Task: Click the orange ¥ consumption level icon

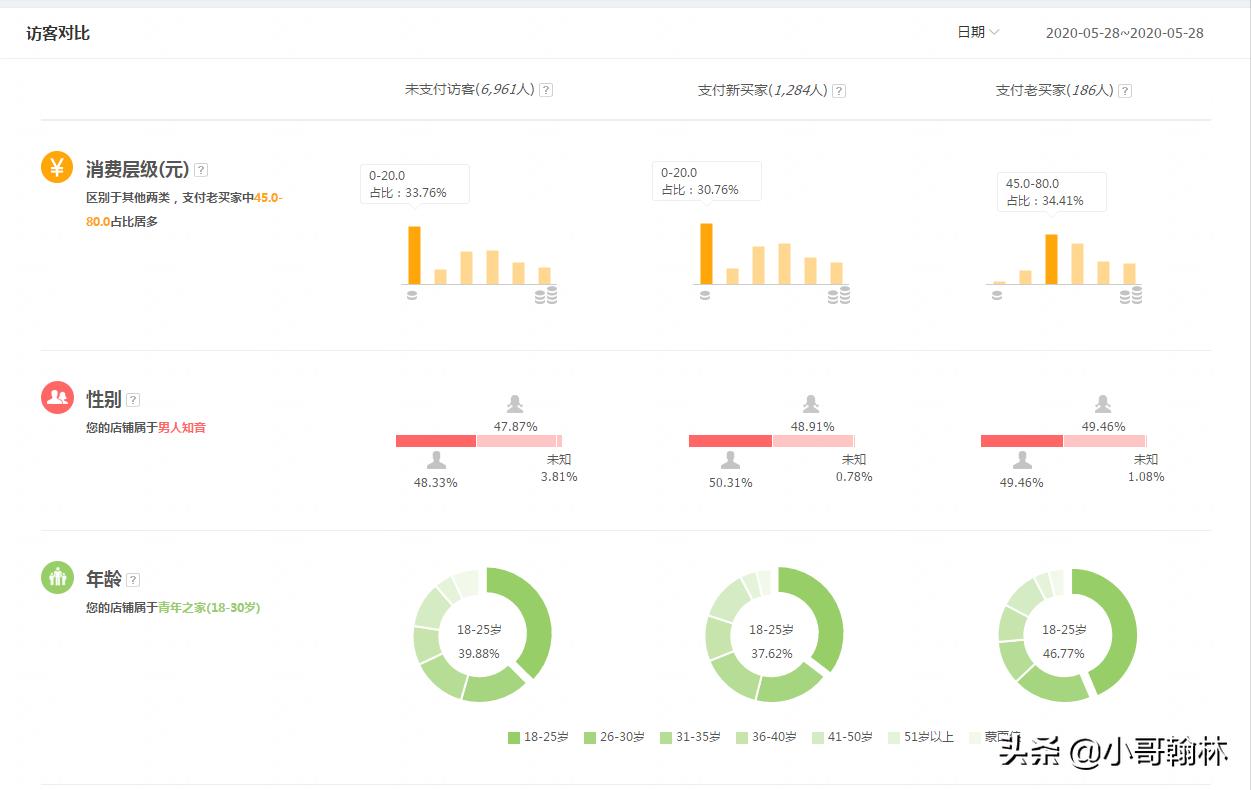Action: point(57,167)
